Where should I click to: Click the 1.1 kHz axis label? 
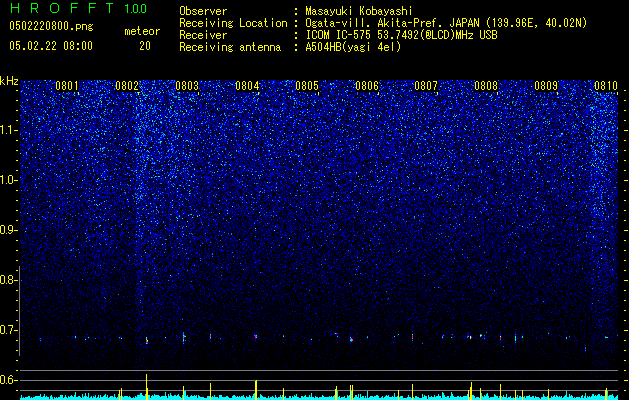pos(8,130)
